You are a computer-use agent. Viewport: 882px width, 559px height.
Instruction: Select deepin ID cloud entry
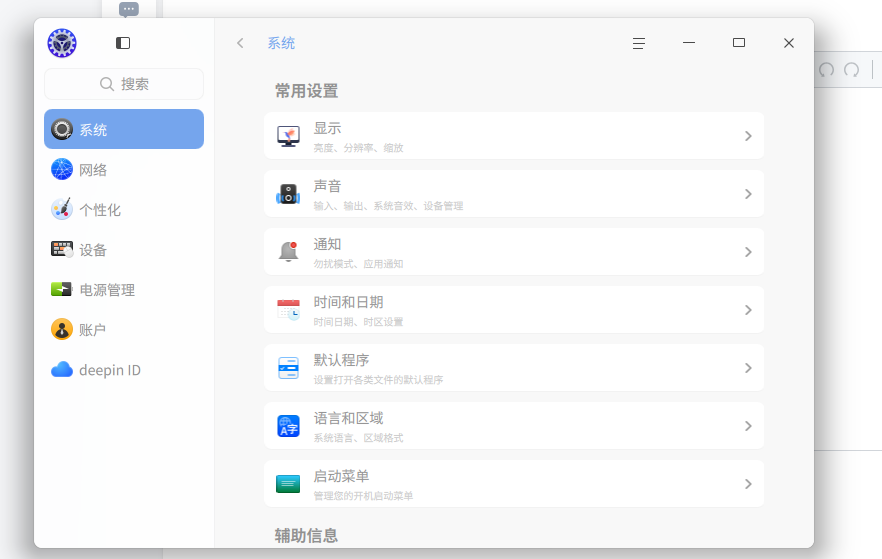(x=124, y=369)
